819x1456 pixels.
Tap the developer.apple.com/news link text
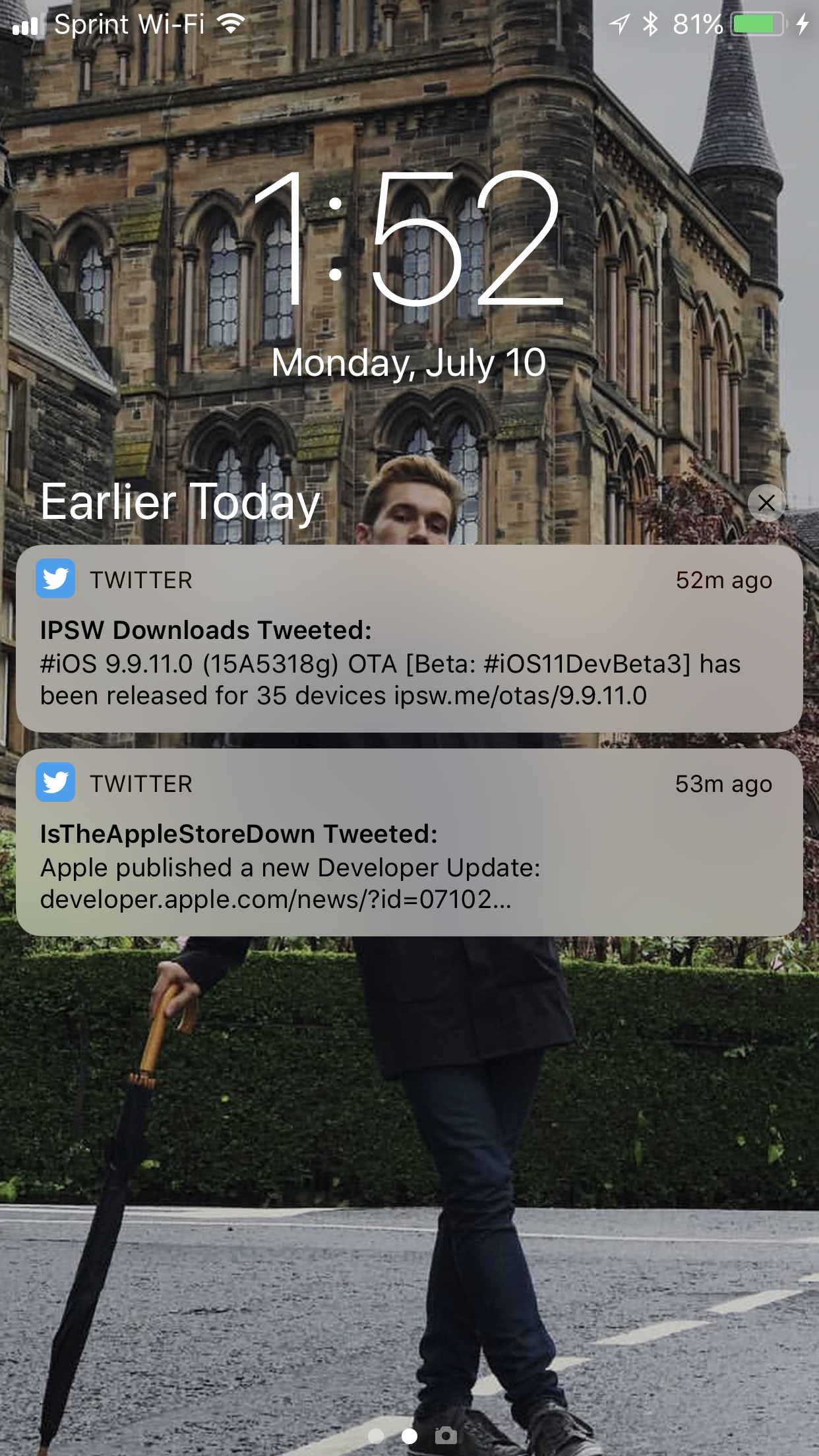pos(276,899)
